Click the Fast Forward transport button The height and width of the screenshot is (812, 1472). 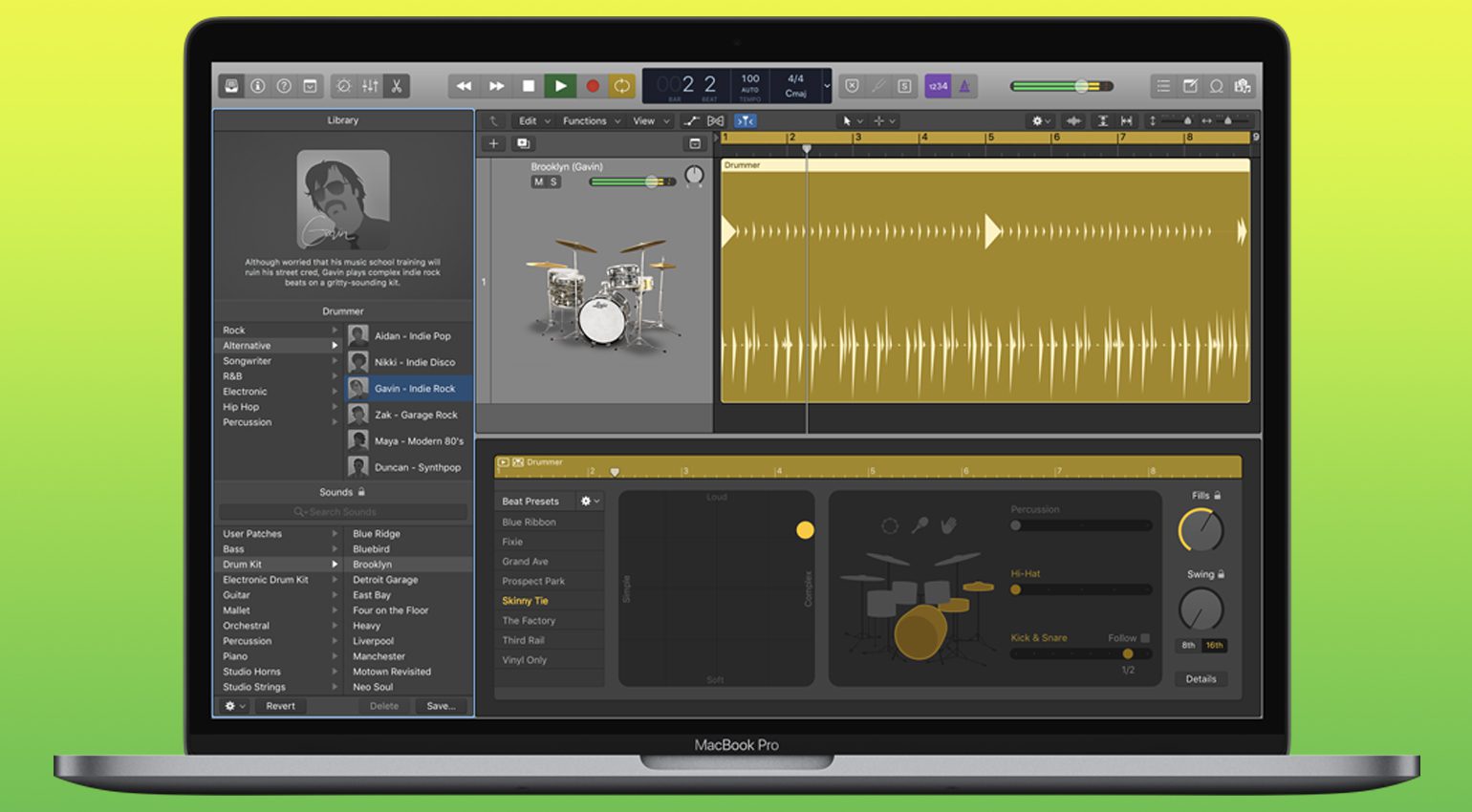pos(496,86)
